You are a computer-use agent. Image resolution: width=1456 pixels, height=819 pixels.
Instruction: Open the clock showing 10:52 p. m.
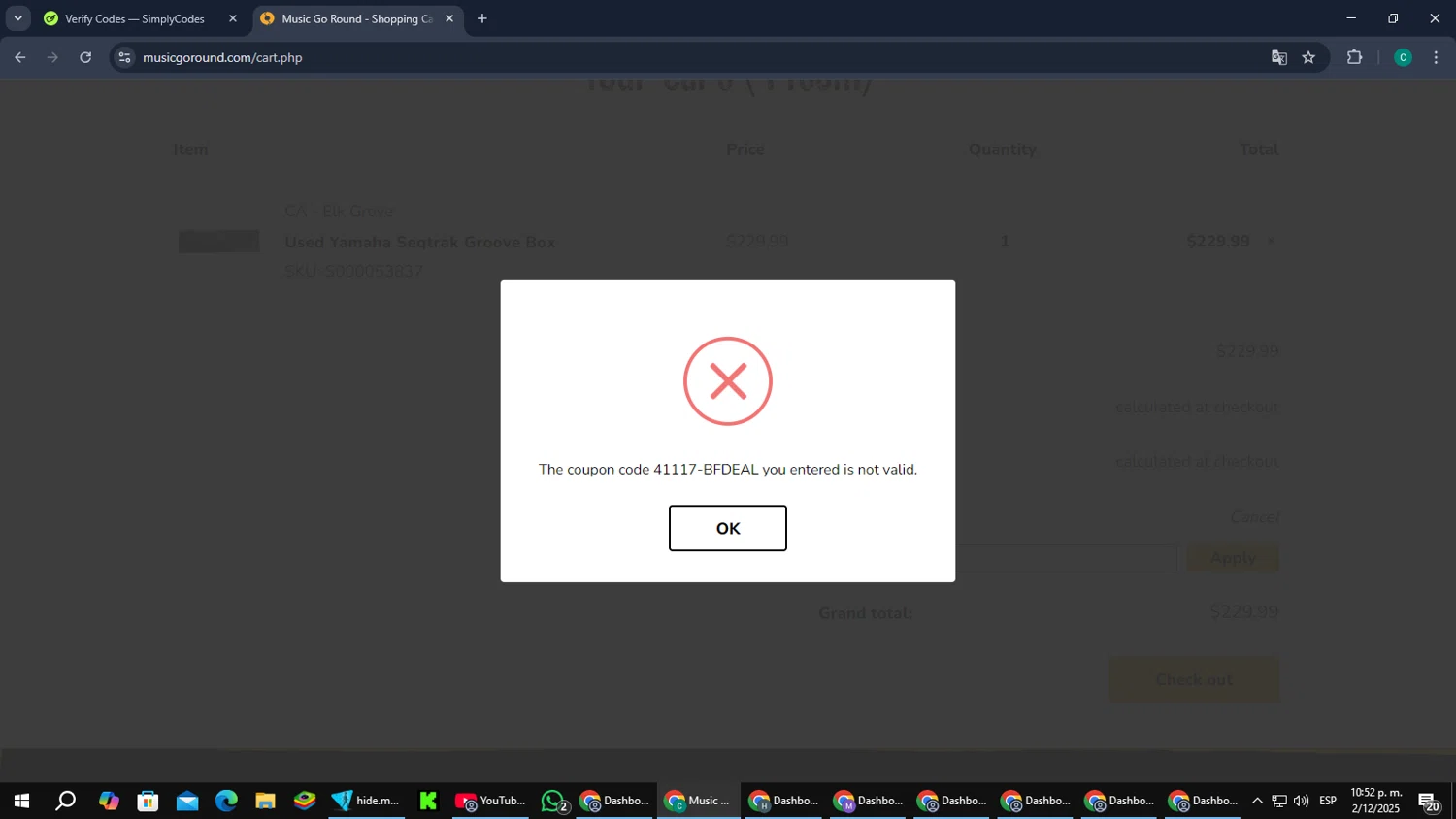(x=1376, y=801)
